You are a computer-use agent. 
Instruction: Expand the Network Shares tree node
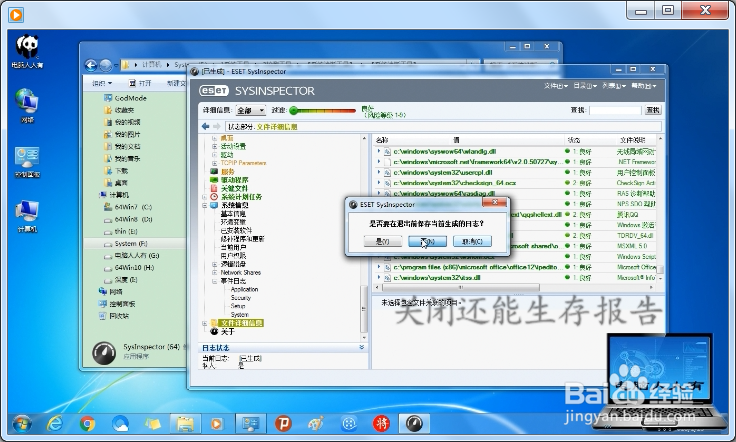(x=215, y=273)
